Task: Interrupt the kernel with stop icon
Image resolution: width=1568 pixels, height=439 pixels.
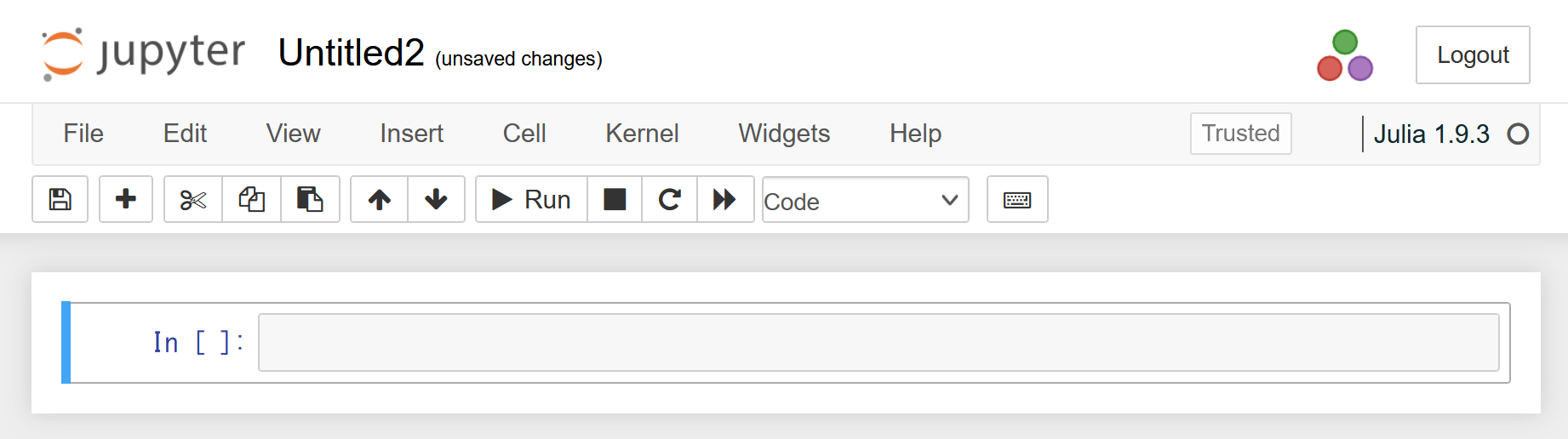Action: pos(615,200)
